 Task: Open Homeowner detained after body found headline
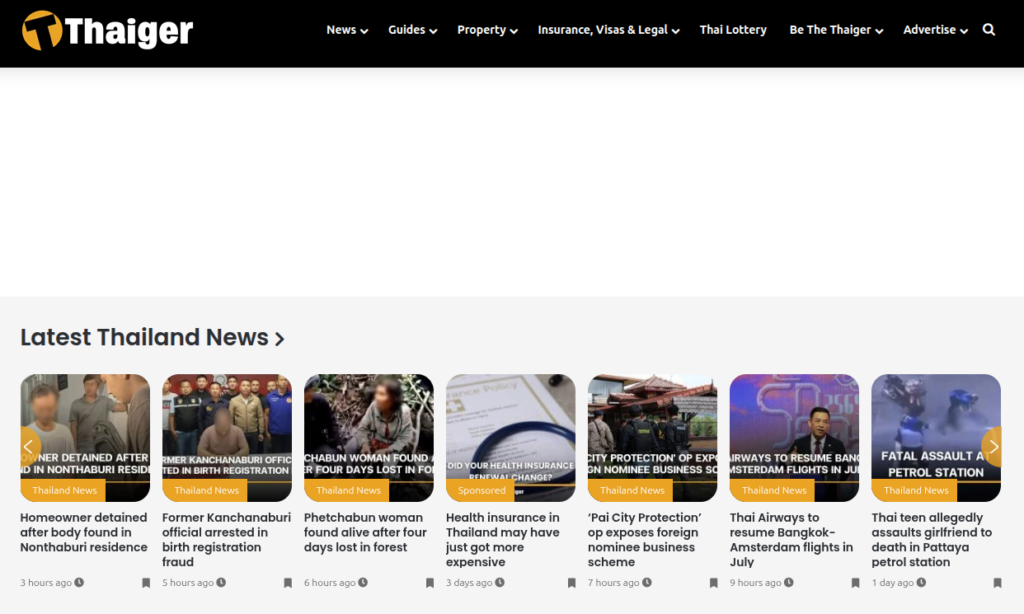tap(84, 532)
